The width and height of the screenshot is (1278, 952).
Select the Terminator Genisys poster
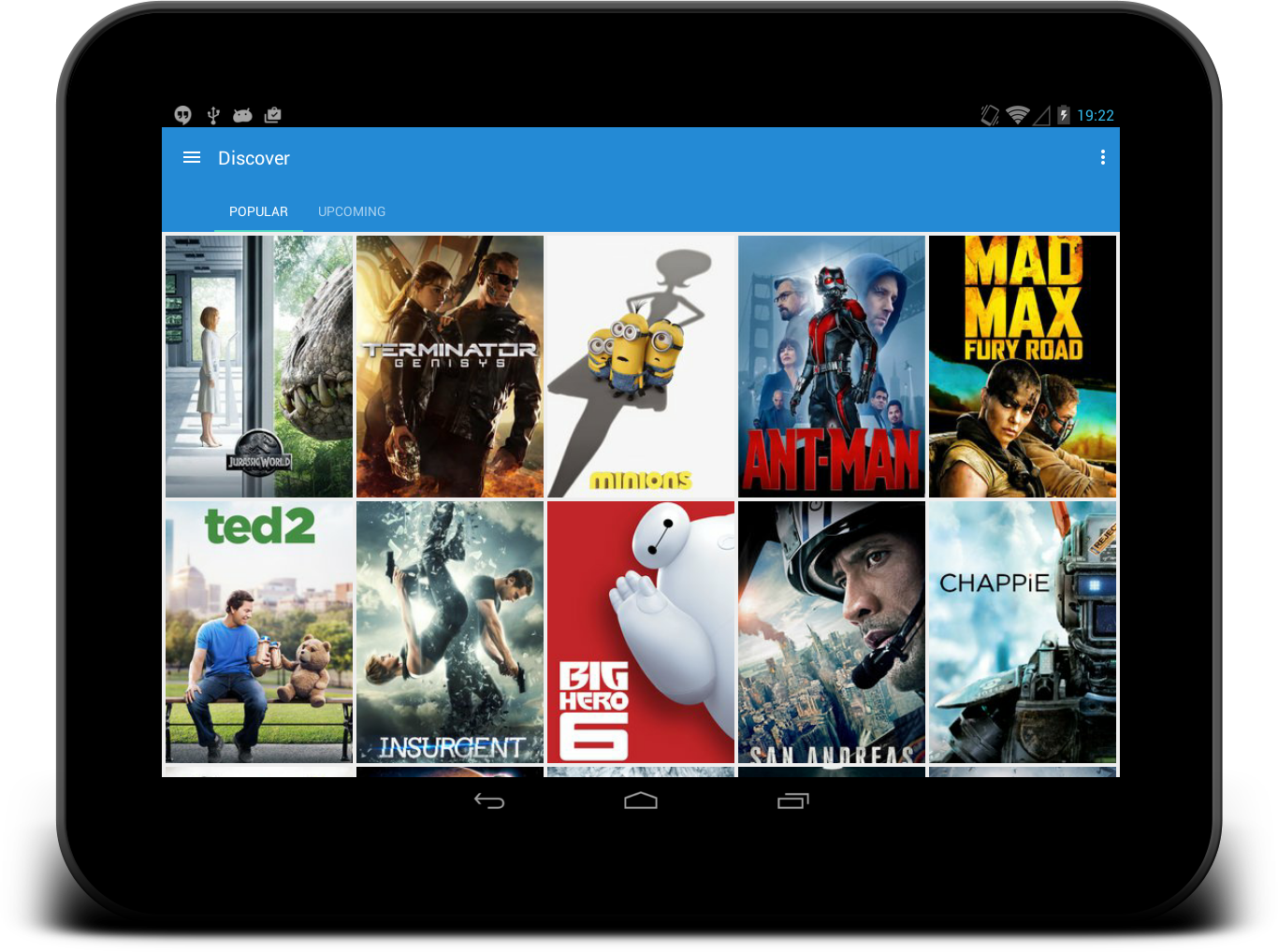[450, 367]
